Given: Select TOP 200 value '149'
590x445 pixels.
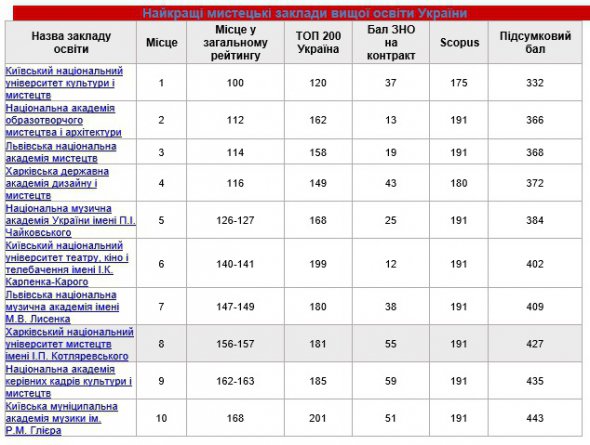Looking at the screenshot, I should point(318,183).
